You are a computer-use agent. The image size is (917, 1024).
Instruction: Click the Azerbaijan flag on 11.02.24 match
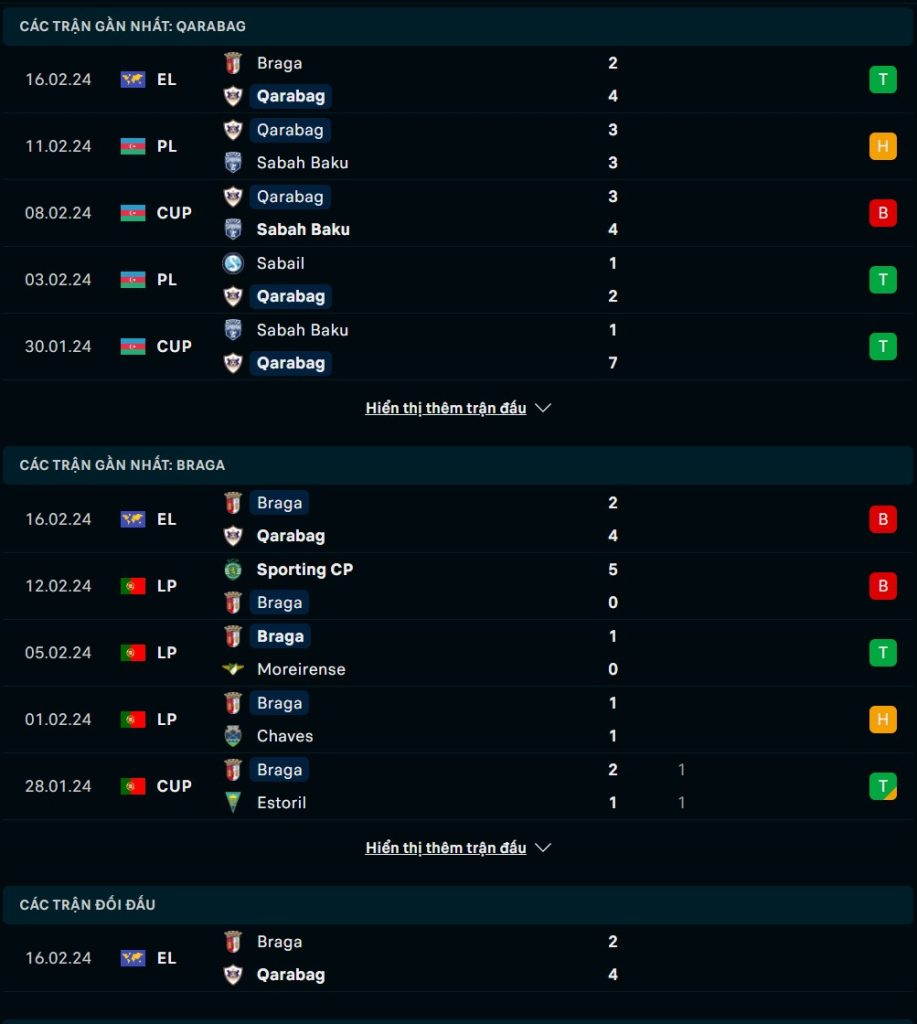133,146
